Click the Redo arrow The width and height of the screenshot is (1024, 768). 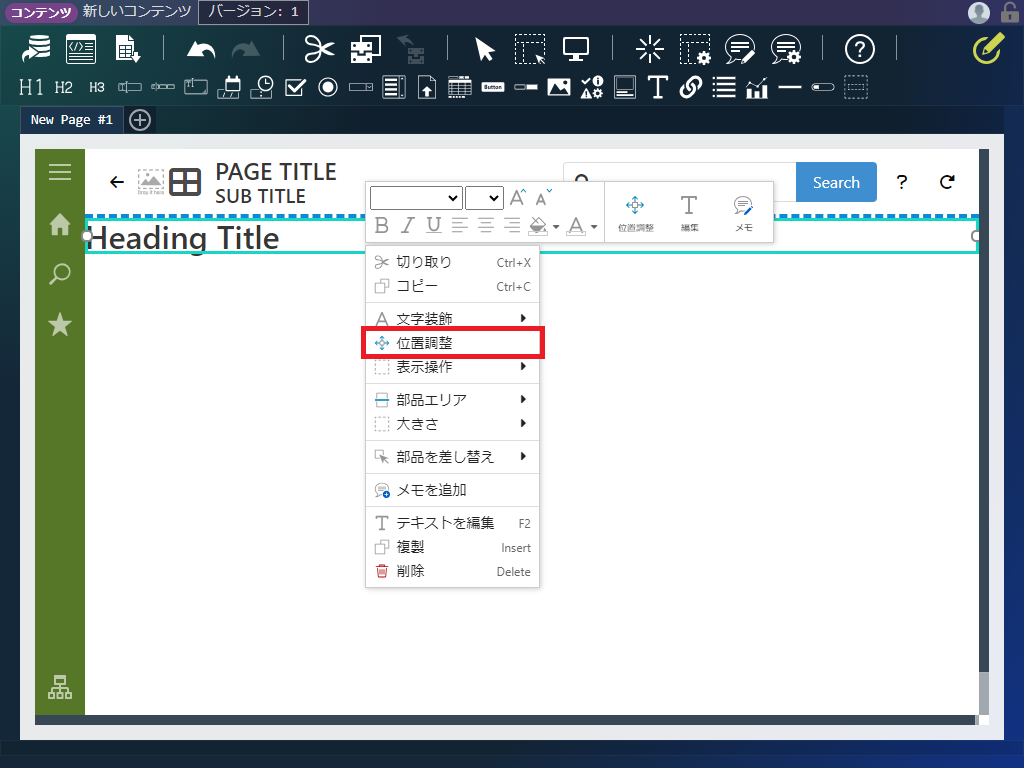[x=246, y=50]
